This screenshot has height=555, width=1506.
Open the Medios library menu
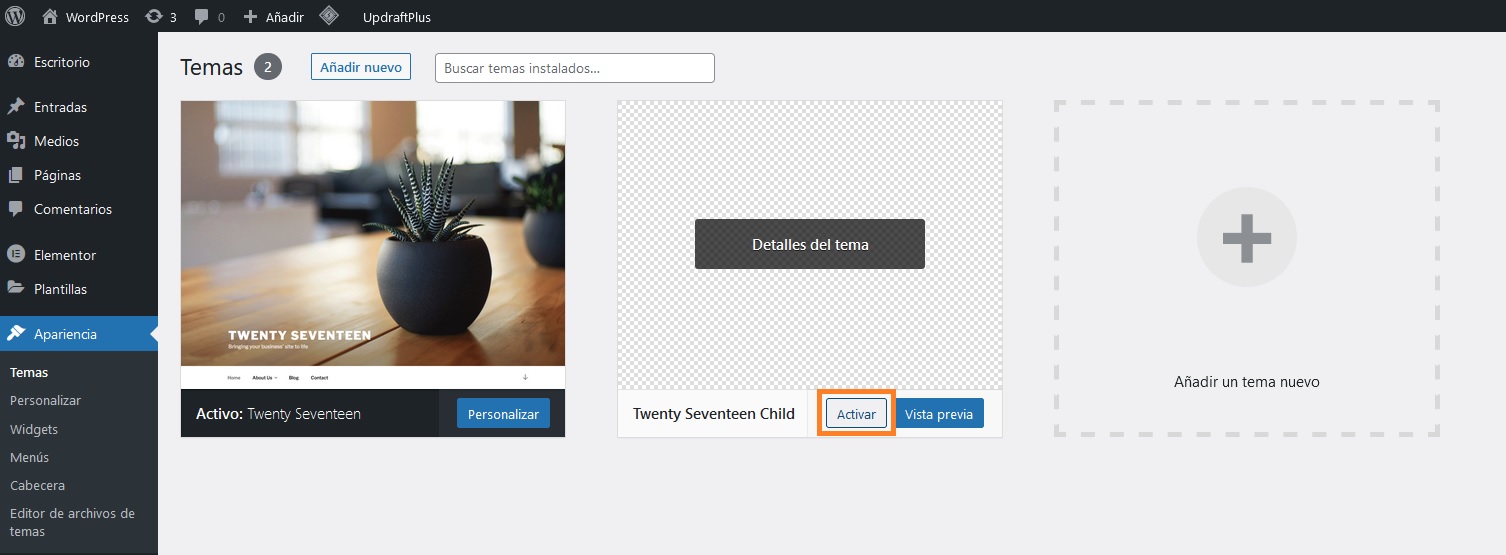pos(56,141)
